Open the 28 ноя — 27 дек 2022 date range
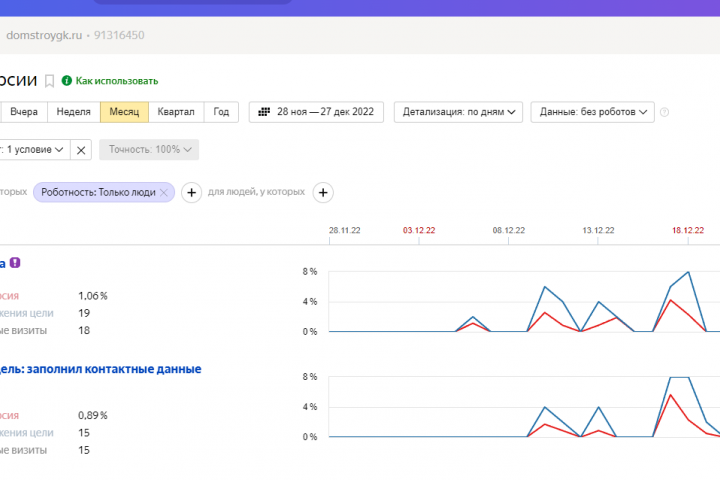Image resolution: width=720 pixels, height=480 pixels. 316,112
